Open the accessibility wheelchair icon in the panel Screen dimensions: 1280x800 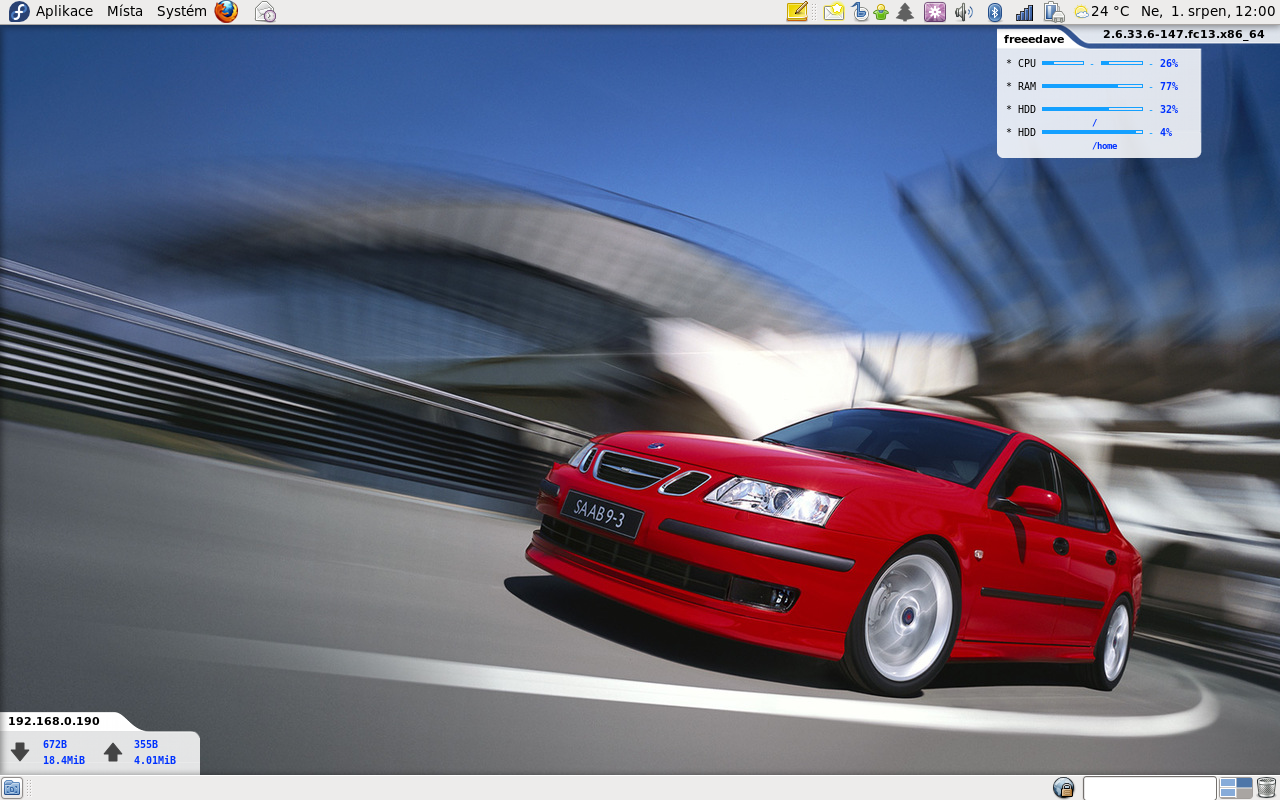pos(859,12)
